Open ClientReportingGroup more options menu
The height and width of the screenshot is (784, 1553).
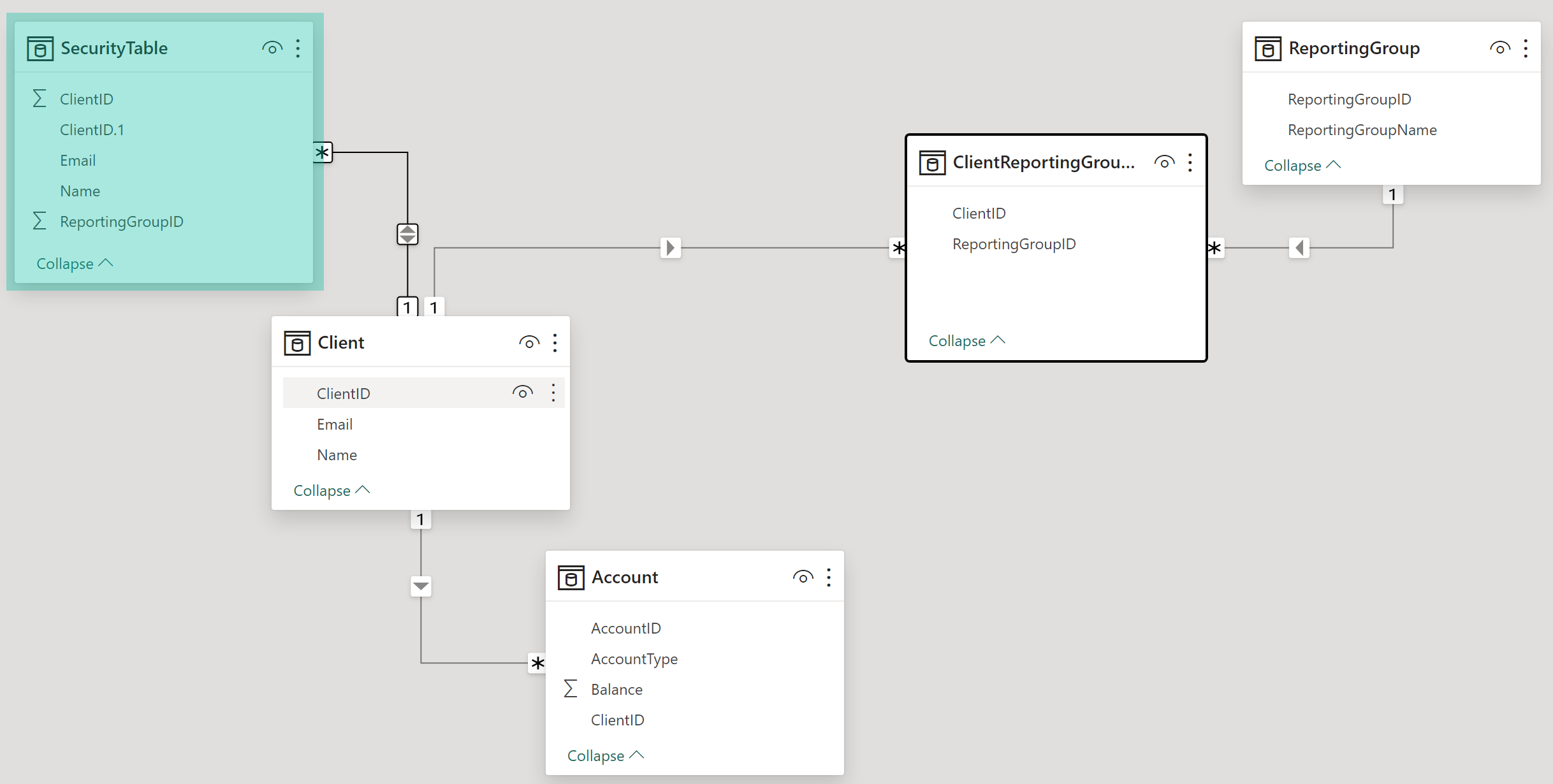[x=1190, y=163]
